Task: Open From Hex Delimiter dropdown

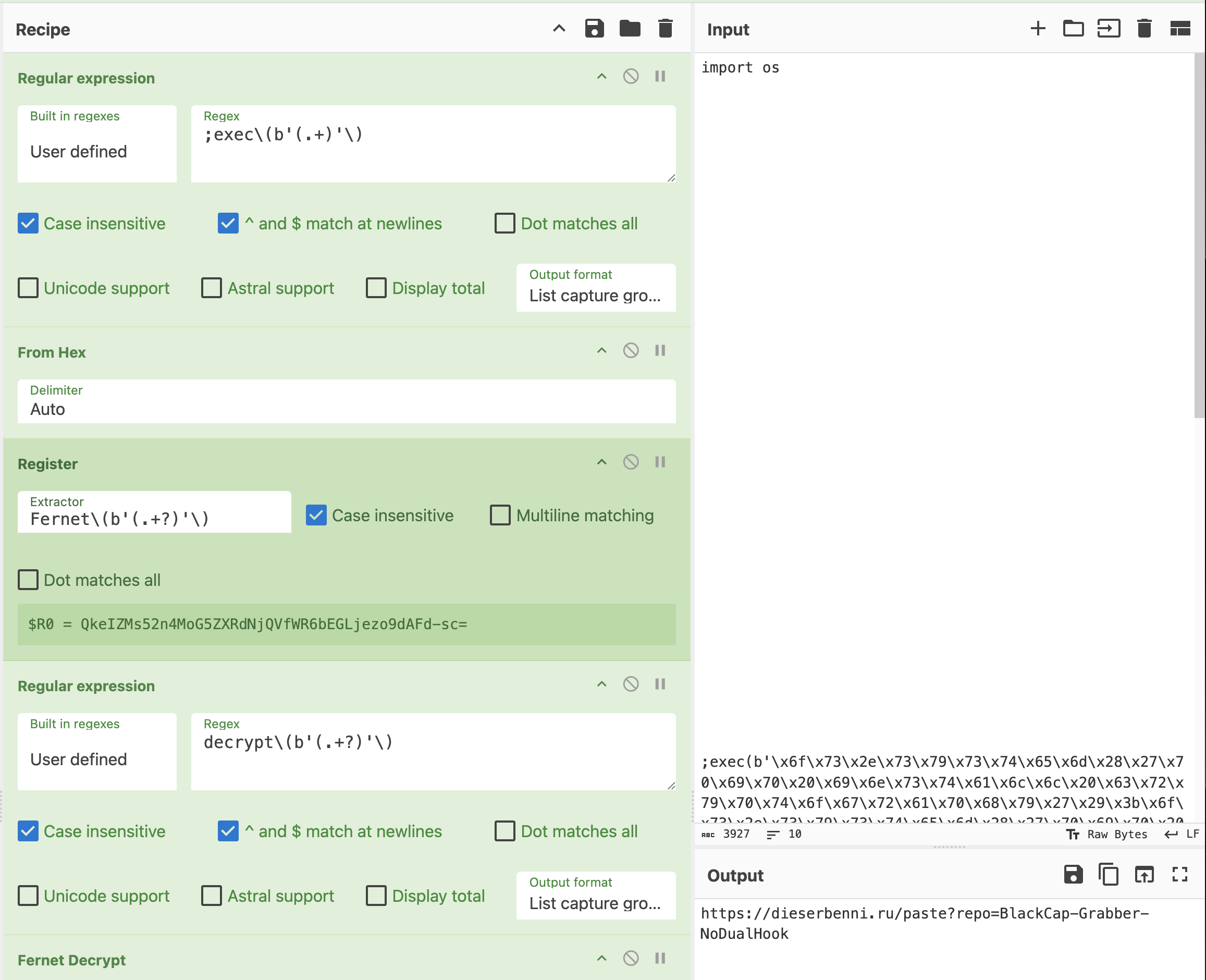Action: [347, 401]
